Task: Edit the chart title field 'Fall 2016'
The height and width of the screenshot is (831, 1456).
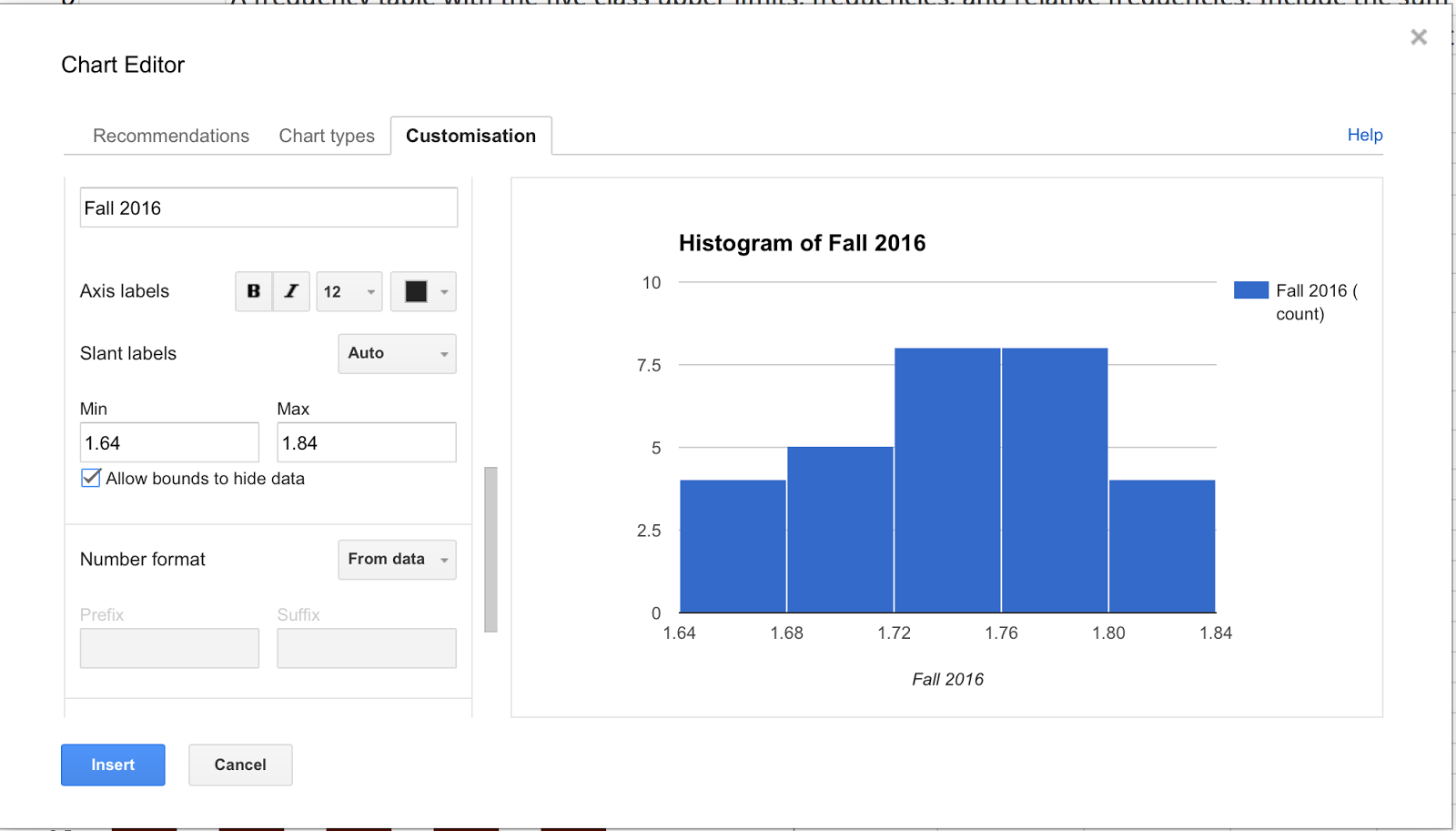Action: pyautogui.click(x=268, y=207)
